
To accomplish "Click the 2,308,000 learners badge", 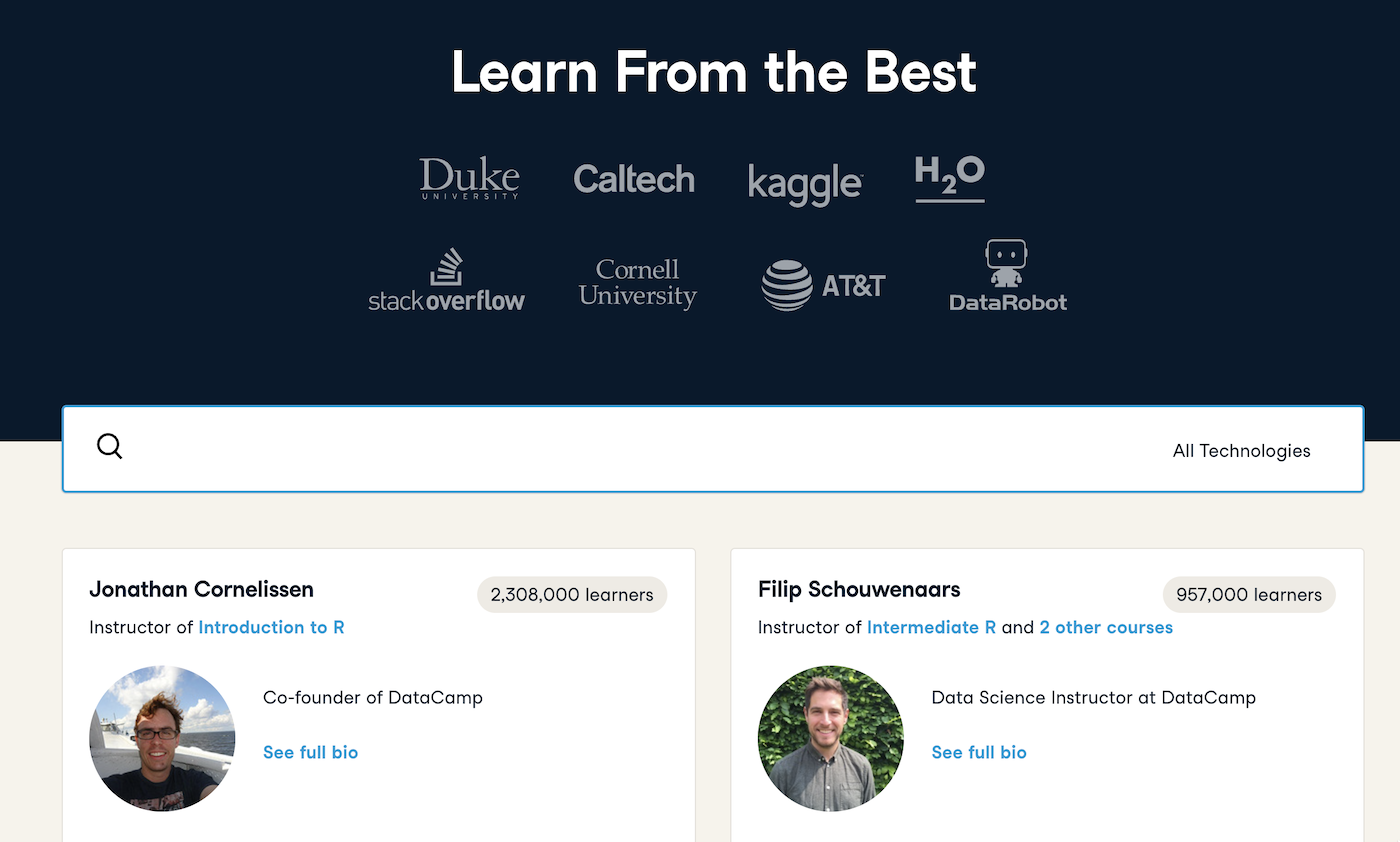I will pos(572,595).
